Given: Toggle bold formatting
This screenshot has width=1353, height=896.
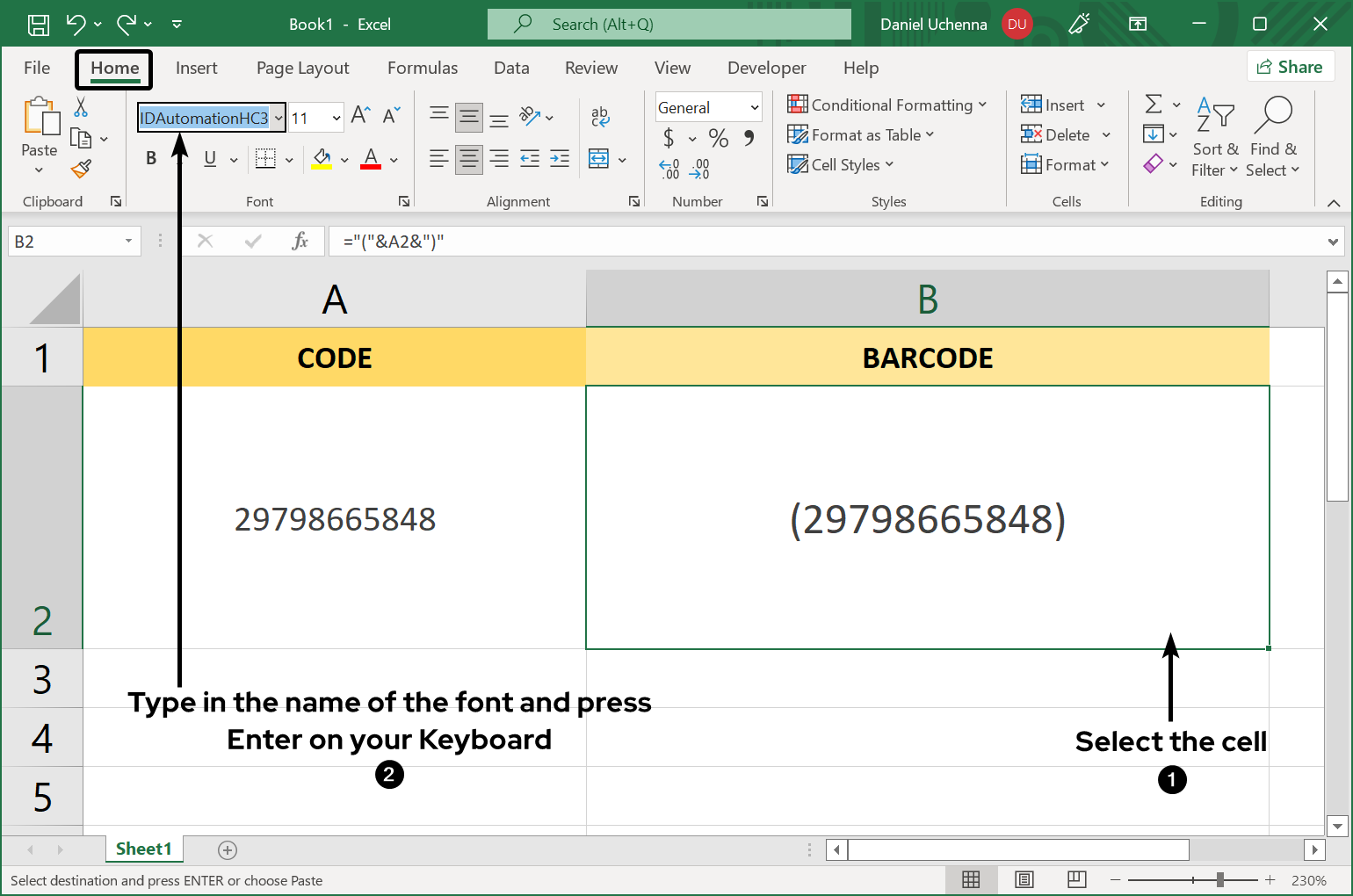Looking at the screenshot, I should click(x=150, y=158).
